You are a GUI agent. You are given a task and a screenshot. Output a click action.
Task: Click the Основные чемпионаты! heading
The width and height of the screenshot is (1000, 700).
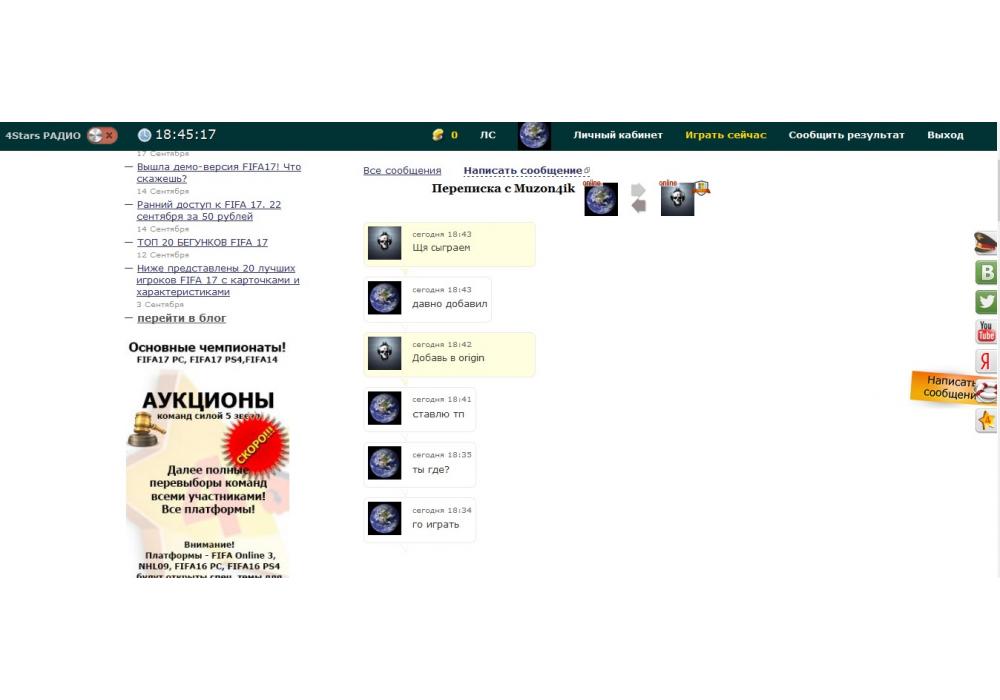[x=207, y=347]
